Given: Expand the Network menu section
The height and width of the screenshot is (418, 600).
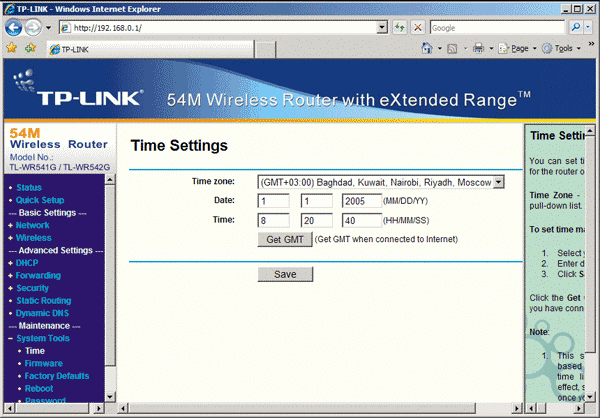Looking at the screenshot, I should (32, 225).
